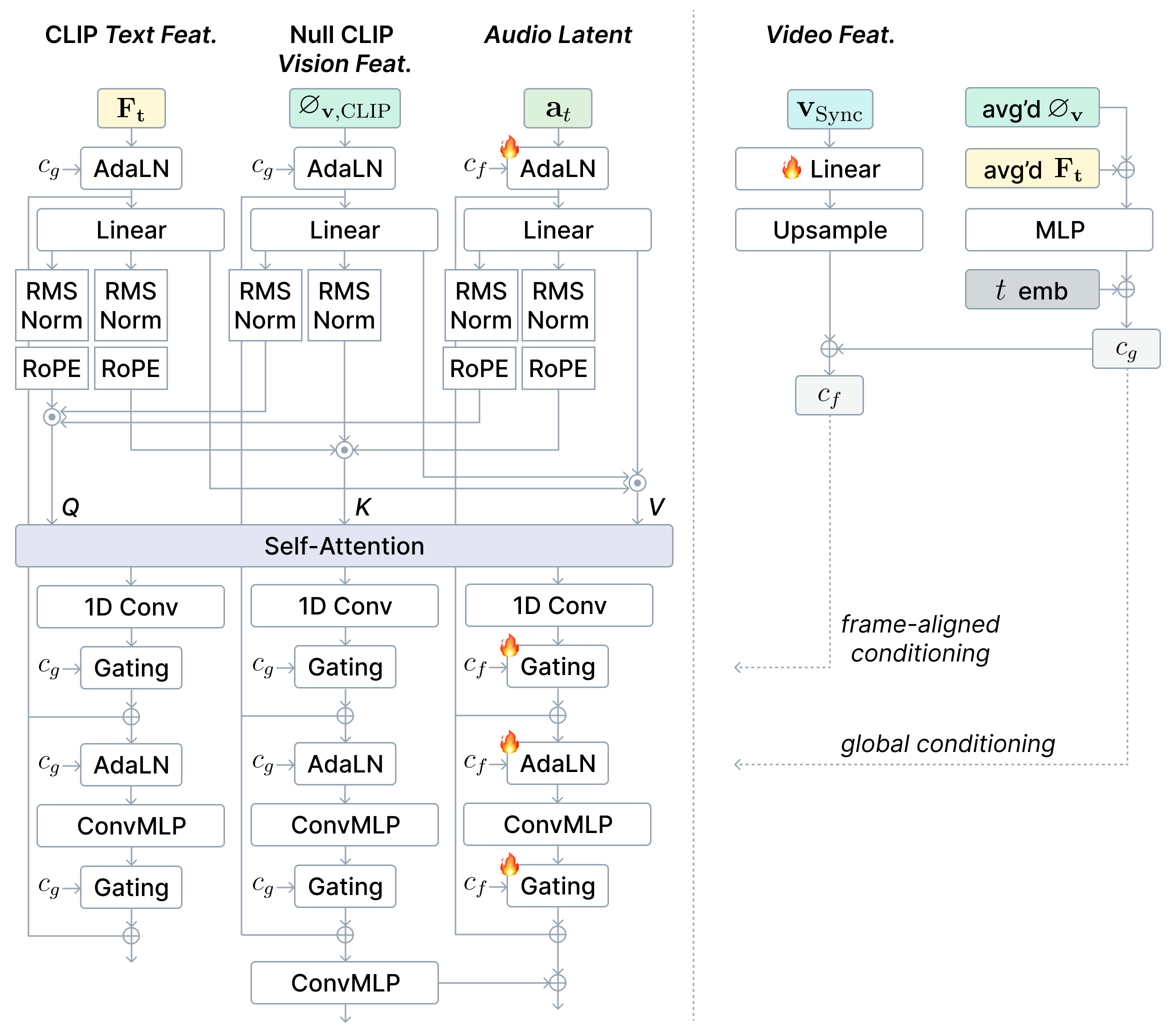Click the dot-circle operator above the Q label

[x=52, y=416]
